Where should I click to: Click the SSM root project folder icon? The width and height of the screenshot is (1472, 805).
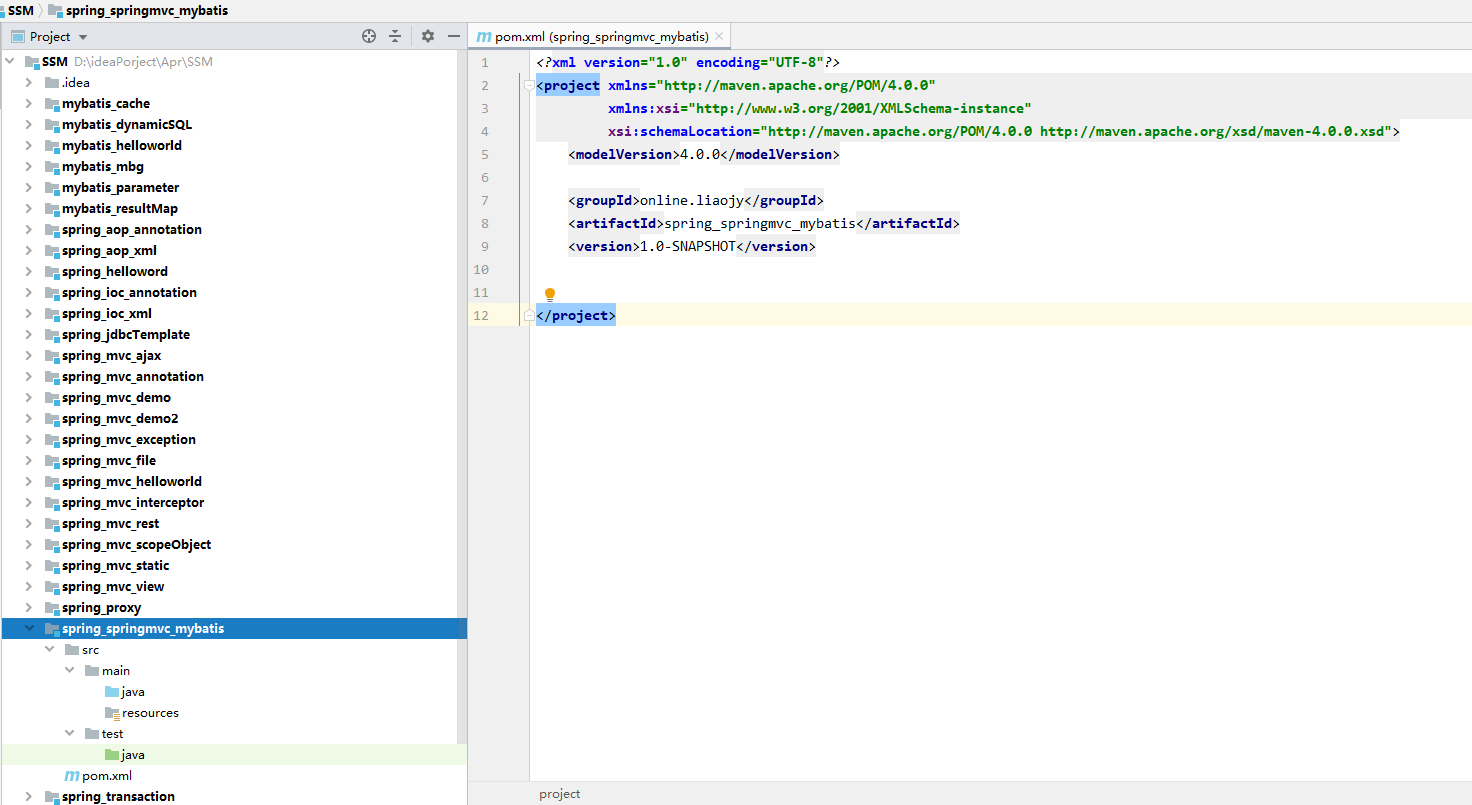click(x=32, y=62)
